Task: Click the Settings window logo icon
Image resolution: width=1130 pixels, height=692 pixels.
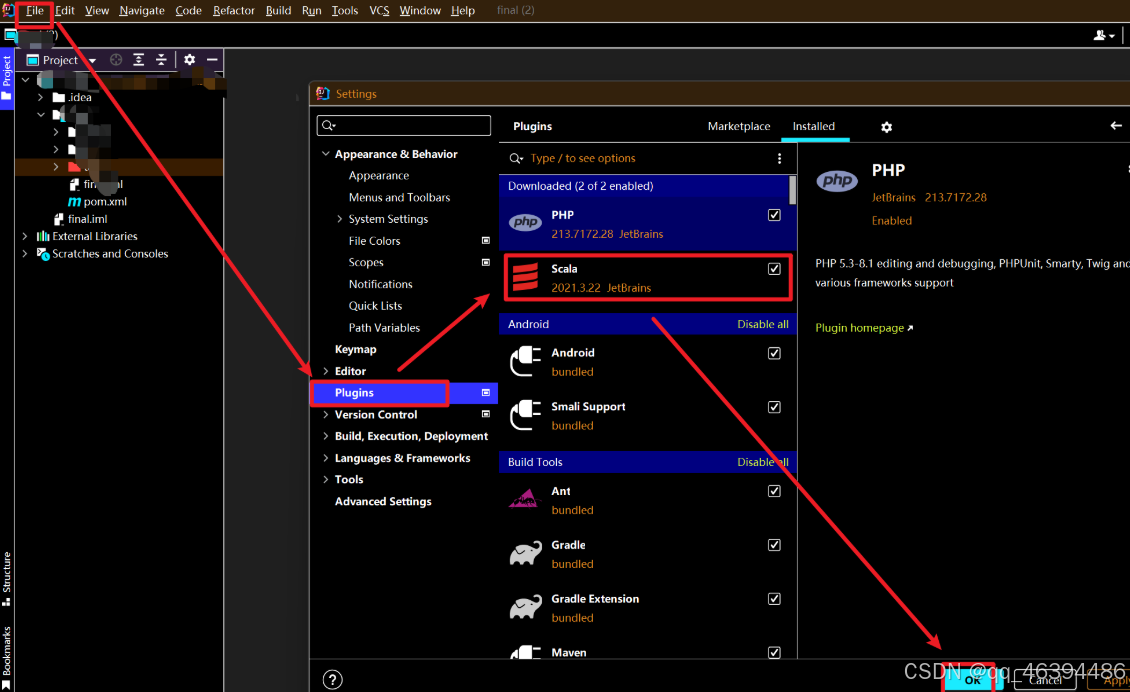Action: pyautogui.click(x=323, y=94)
